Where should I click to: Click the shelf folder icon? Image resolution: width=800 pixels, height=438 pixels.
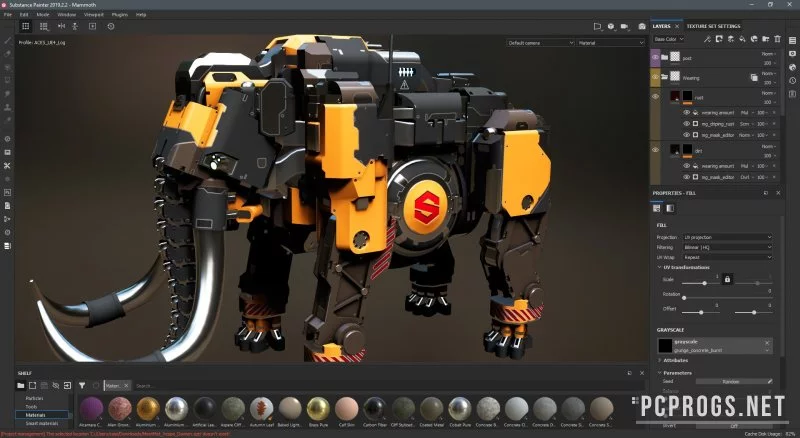coord(21,385)
